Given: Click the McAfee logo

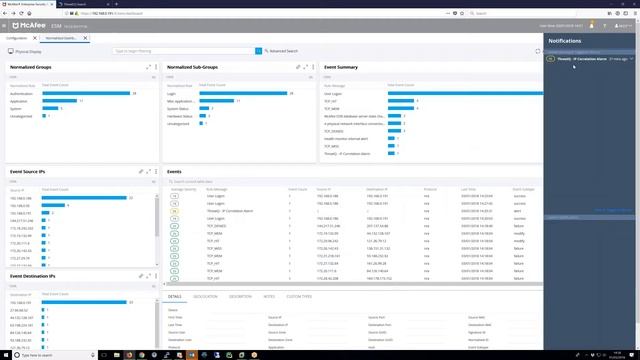Looking at the screenshot, I should tap(29, 26).
